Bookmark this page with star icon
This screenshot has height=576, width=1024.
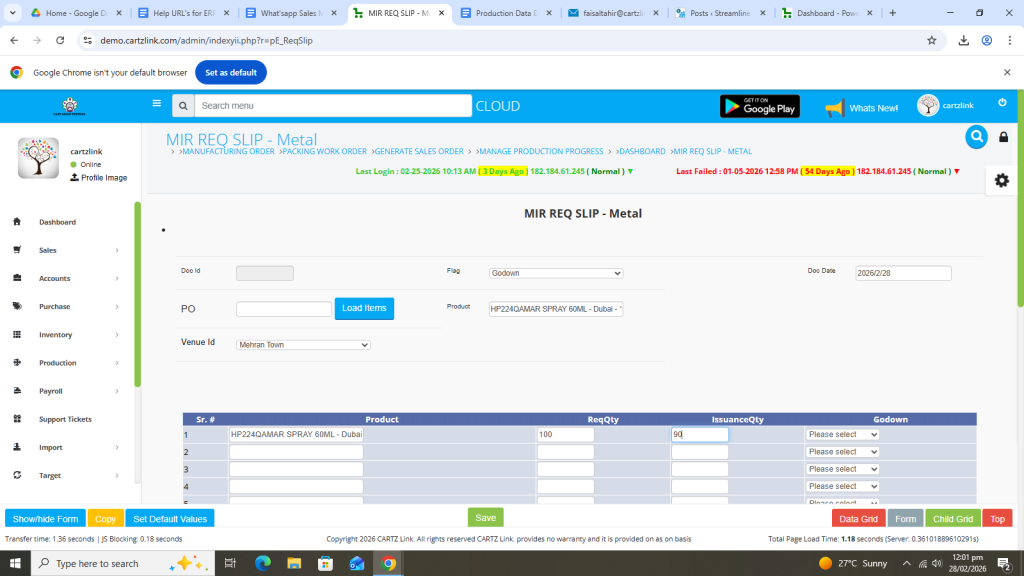pos(931,40)
